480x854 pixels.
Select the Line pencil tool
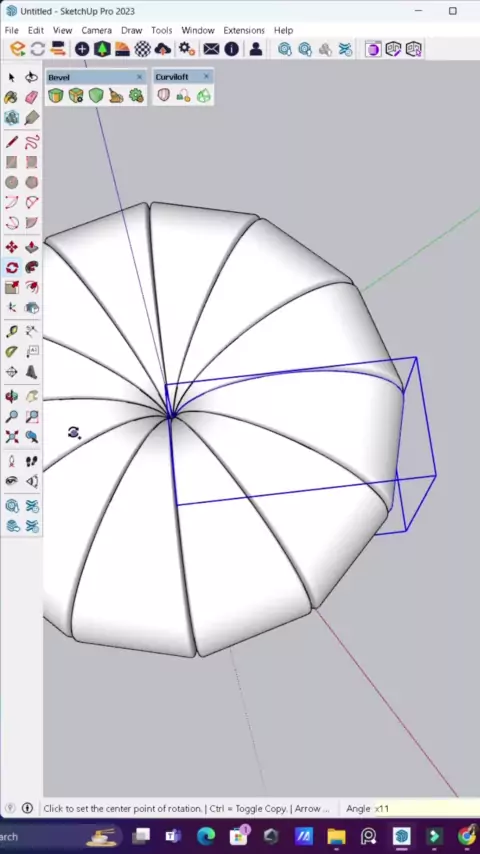pos(11,142)
